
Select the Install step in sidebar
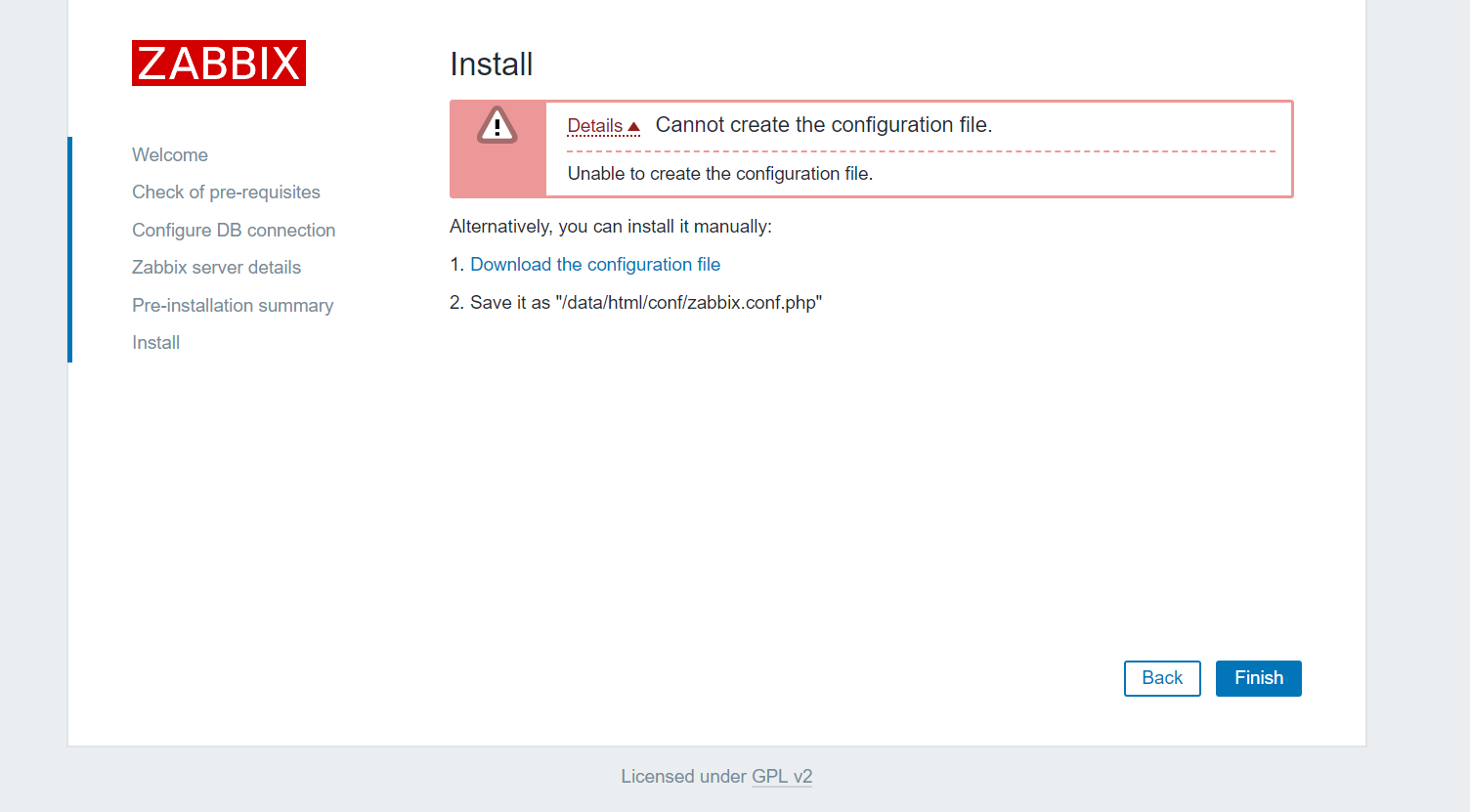pyautogui.click(x=156, y=343)
